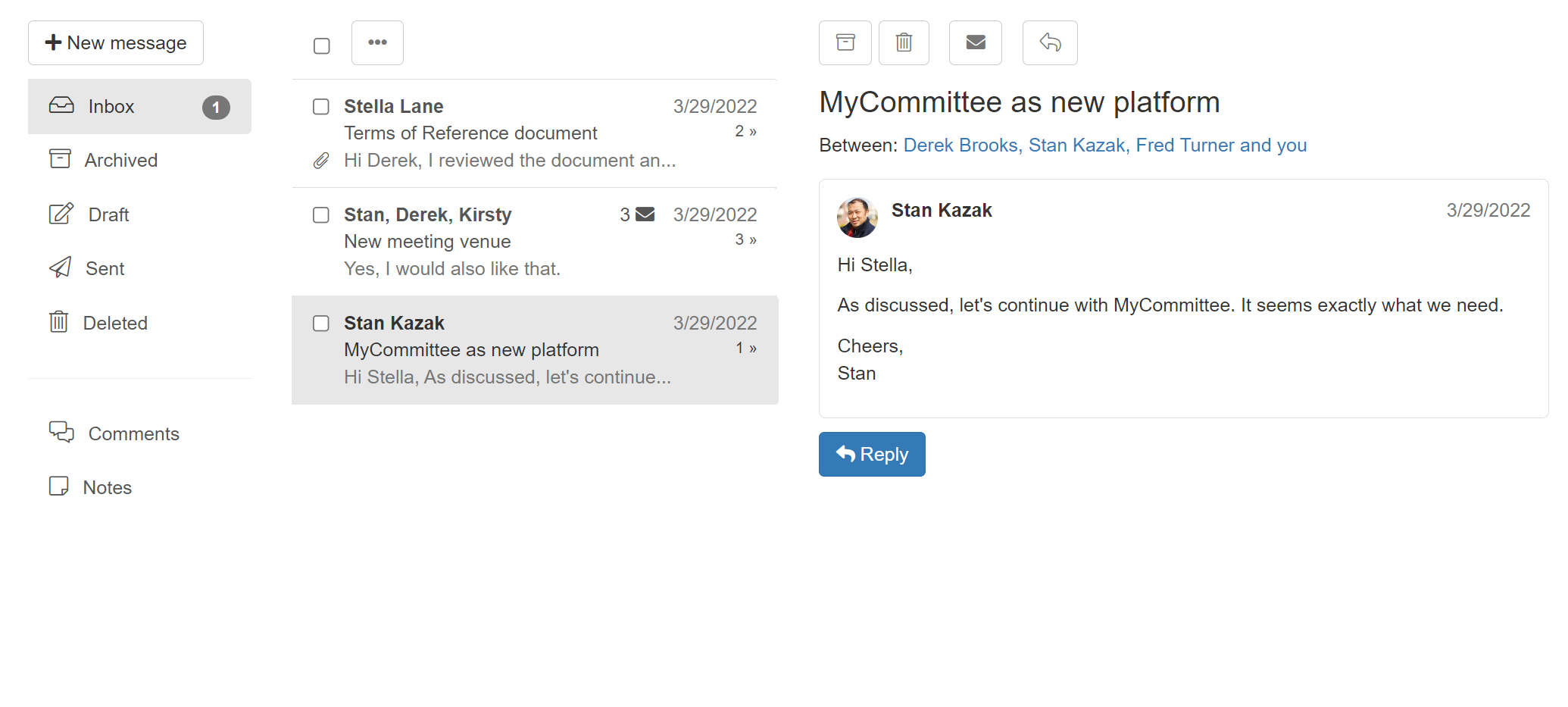Image resolution: width=1568 pixels, height=707 pixels.
Task: Click the MyCommittee as new platform heading
Action: [x=1020, y=102]
